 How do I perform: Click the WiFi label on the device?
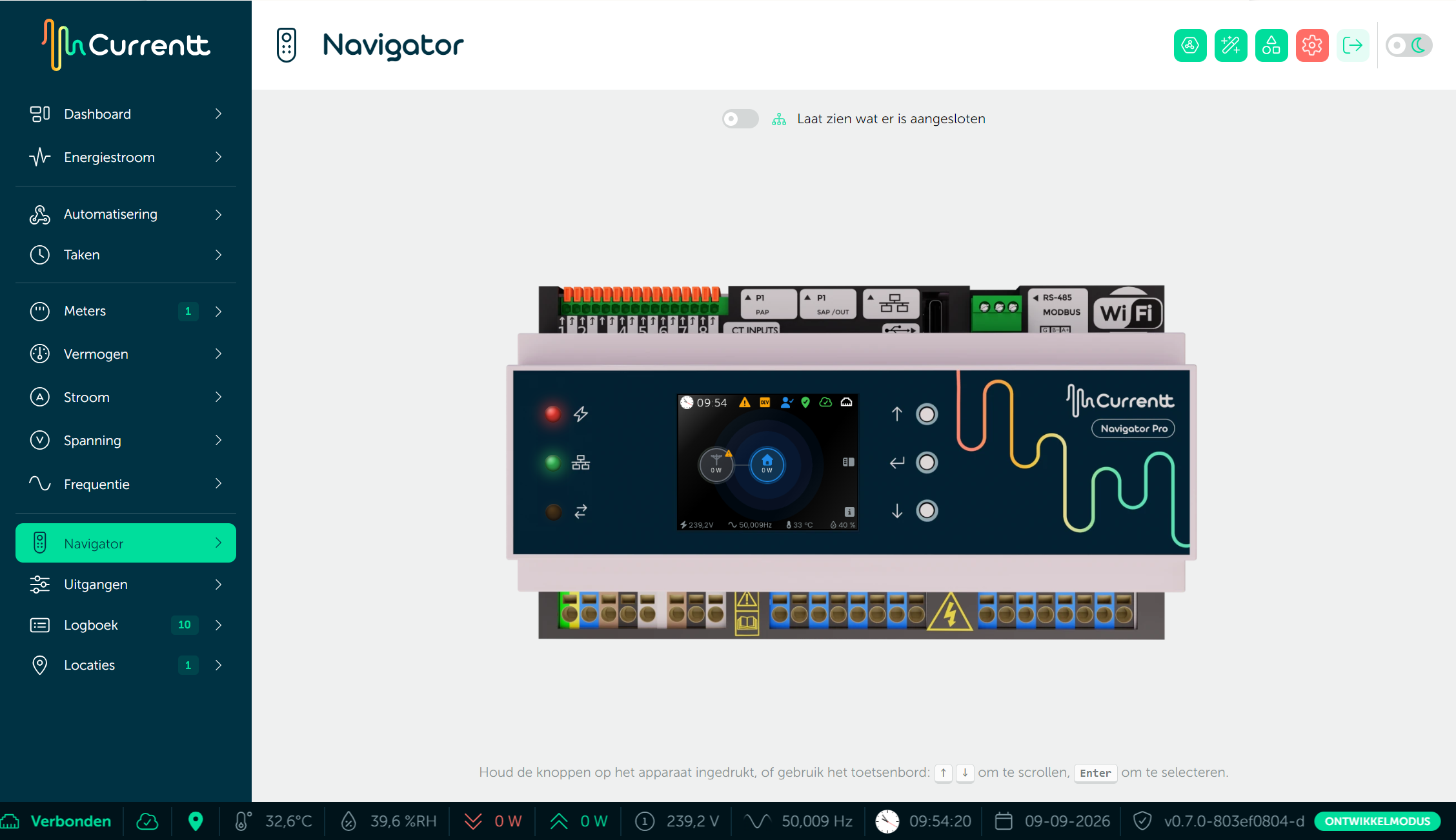coord(1128,313)
